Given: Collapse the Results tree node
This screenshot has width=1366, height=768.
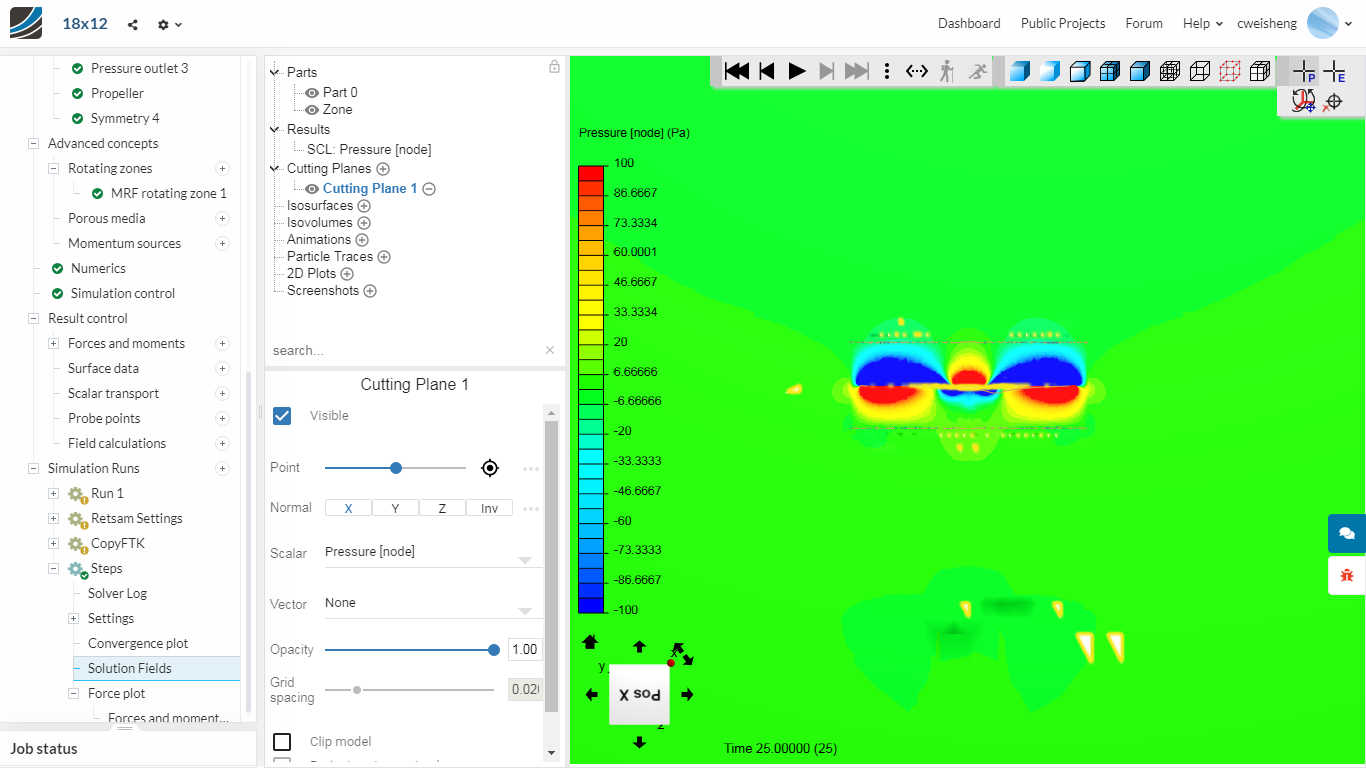Looking at the screenshot, I should point(275,130).
